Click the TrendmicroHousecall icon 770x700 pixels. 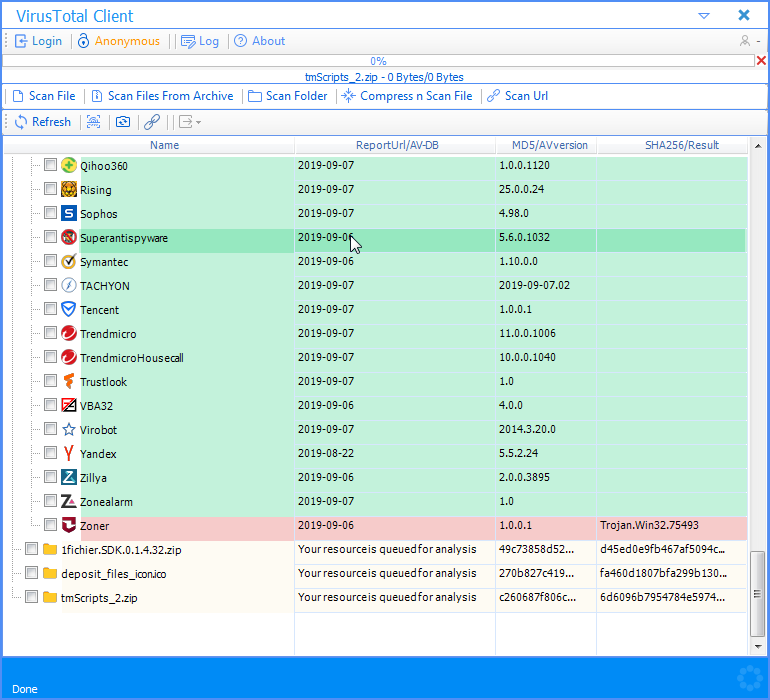69,357
